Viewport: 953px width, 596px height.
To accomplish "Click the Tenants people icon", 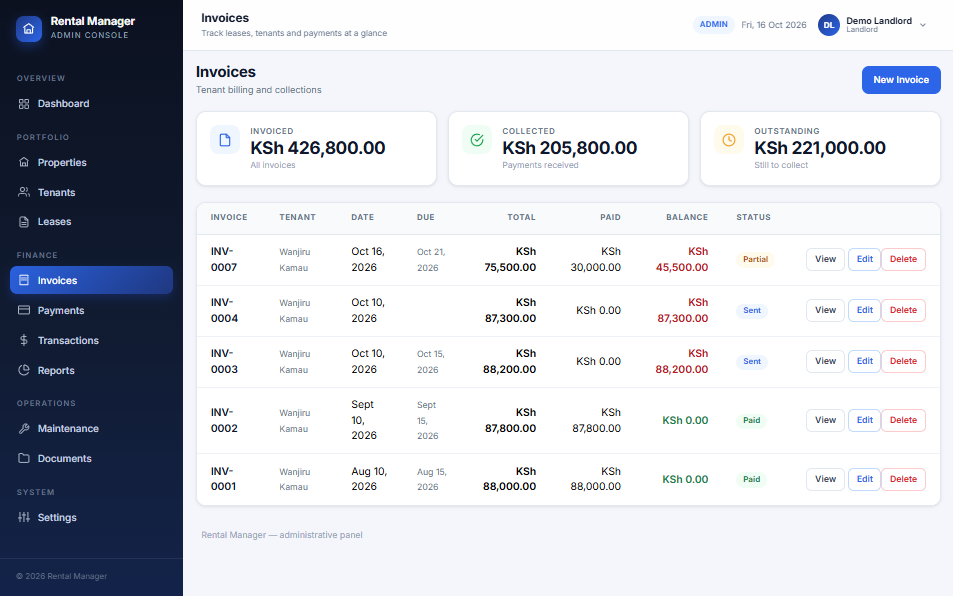I will 24,192.
